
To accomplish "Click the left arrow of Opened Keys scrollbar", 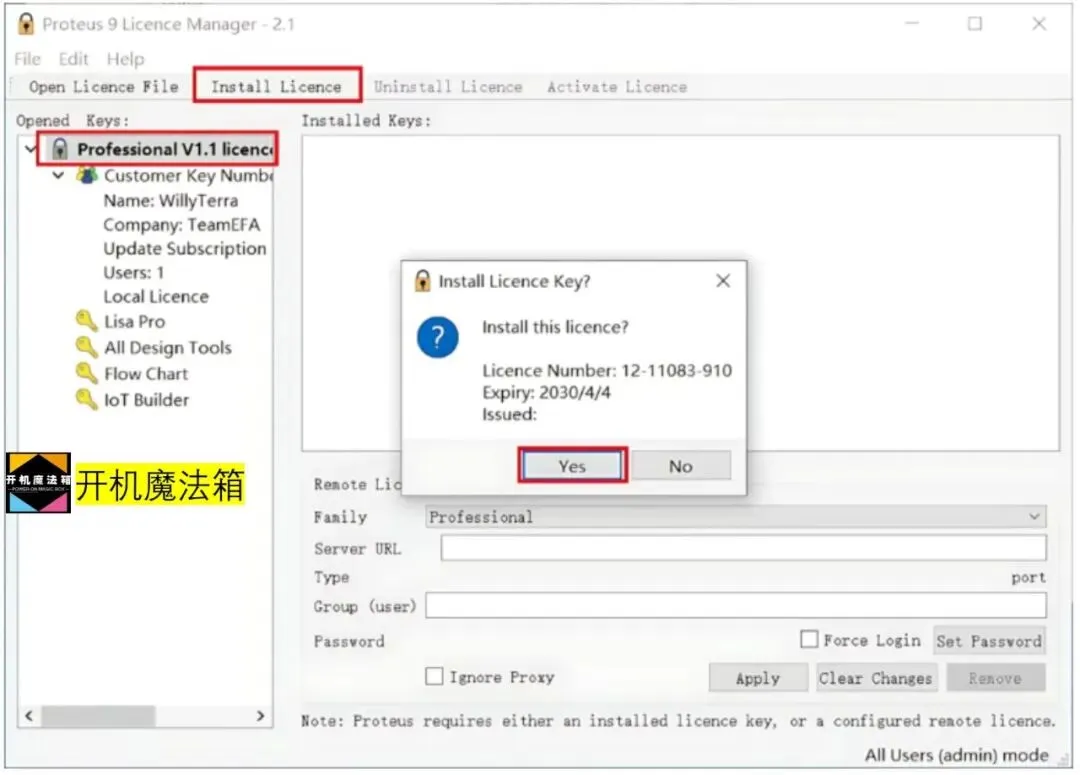I will (x=29, y=716).
